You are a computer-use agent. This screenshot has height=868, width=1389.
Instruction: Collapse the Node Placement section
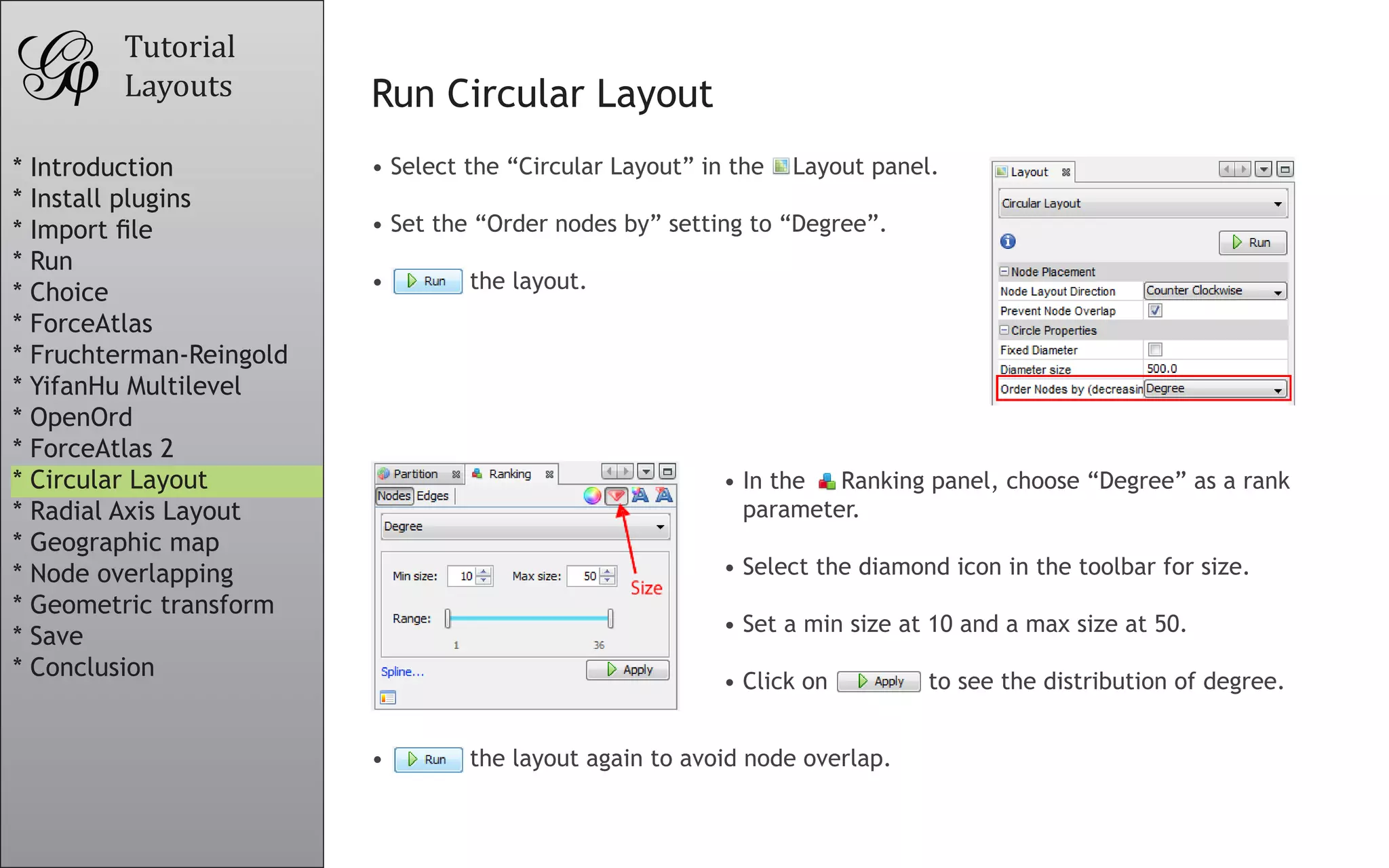click(x=1004, y=271)
